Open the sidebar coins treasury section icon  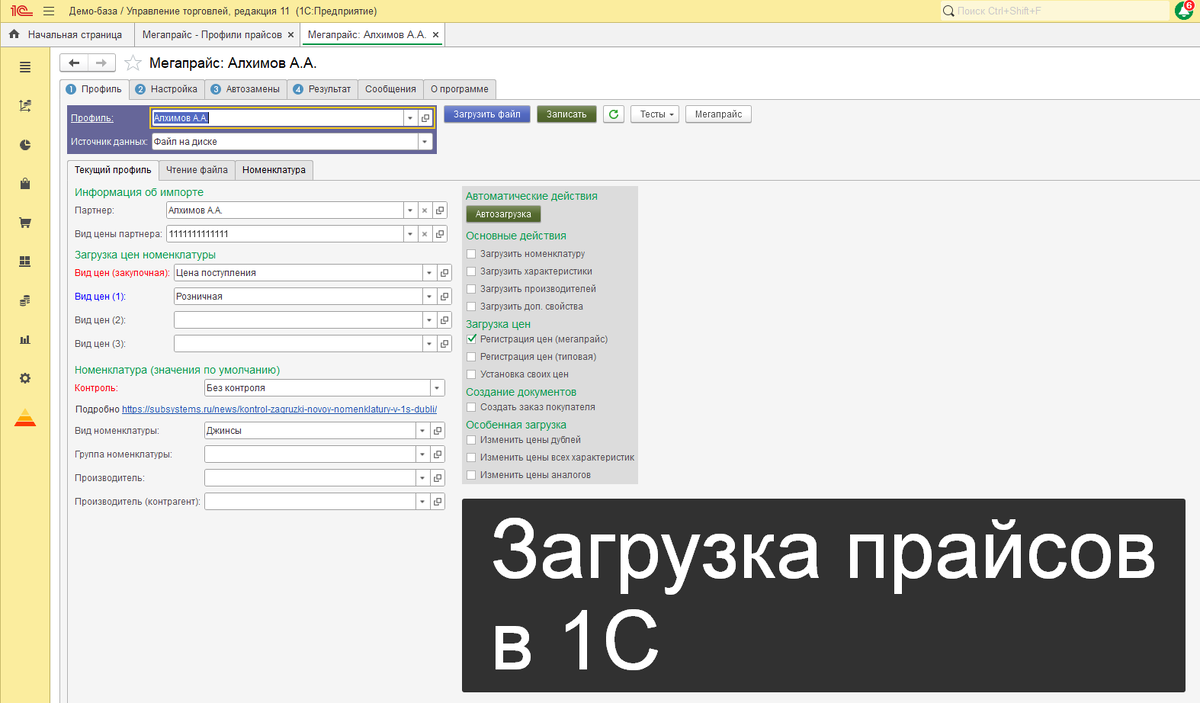25,300
